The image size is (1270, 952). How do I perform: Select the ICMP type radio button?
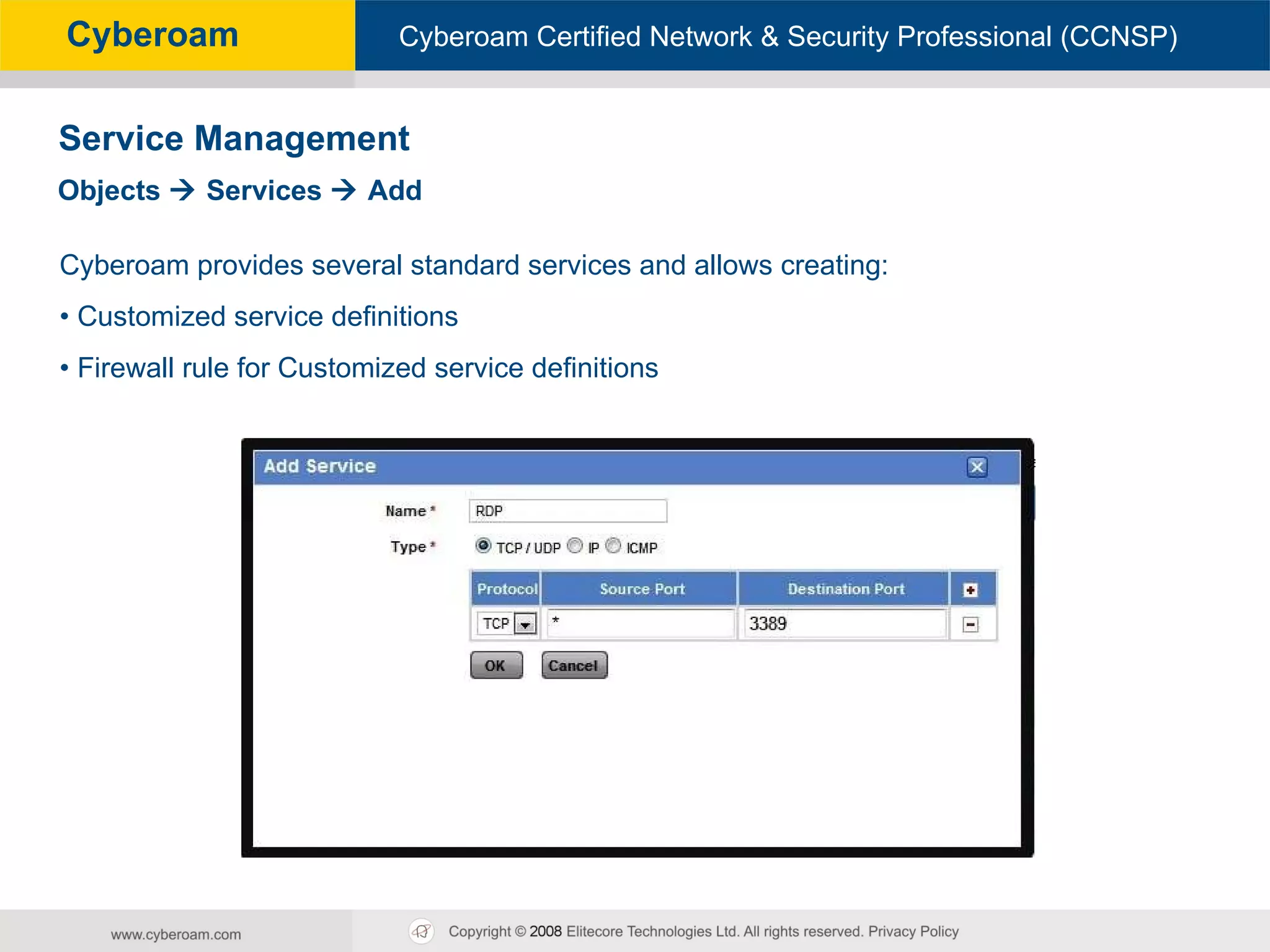pyautogui.click(x=613, y=545)
